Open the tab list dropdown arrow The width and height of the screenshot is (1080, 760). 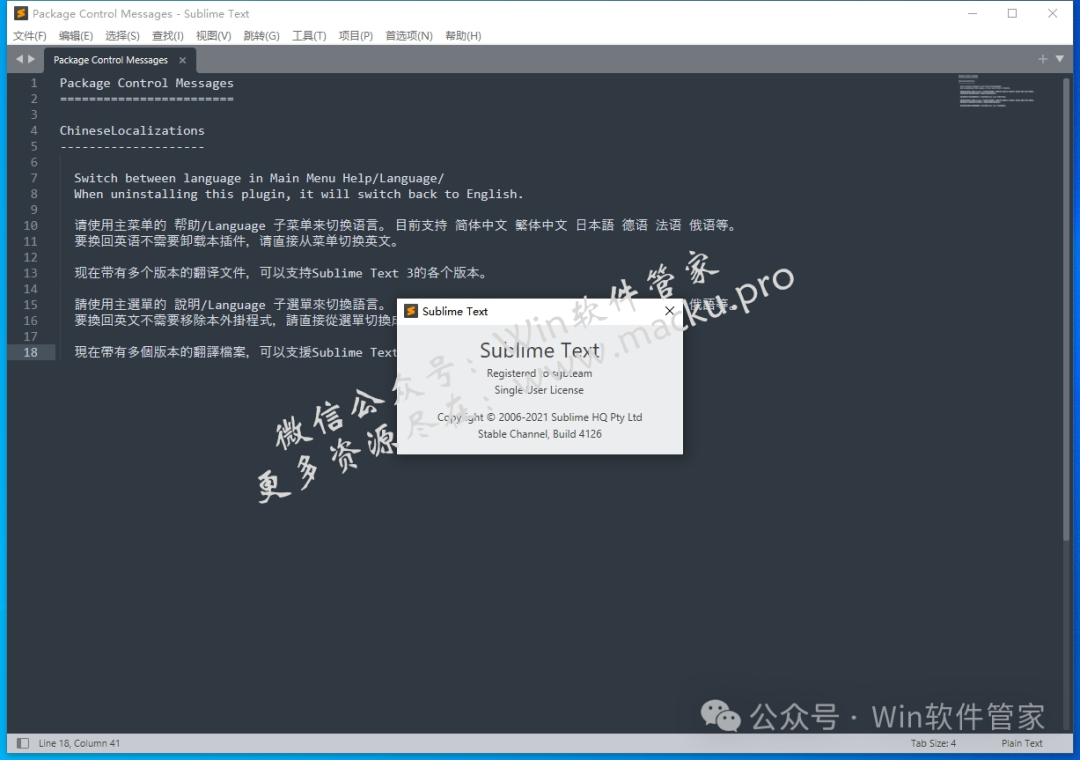pos(1059,59)
